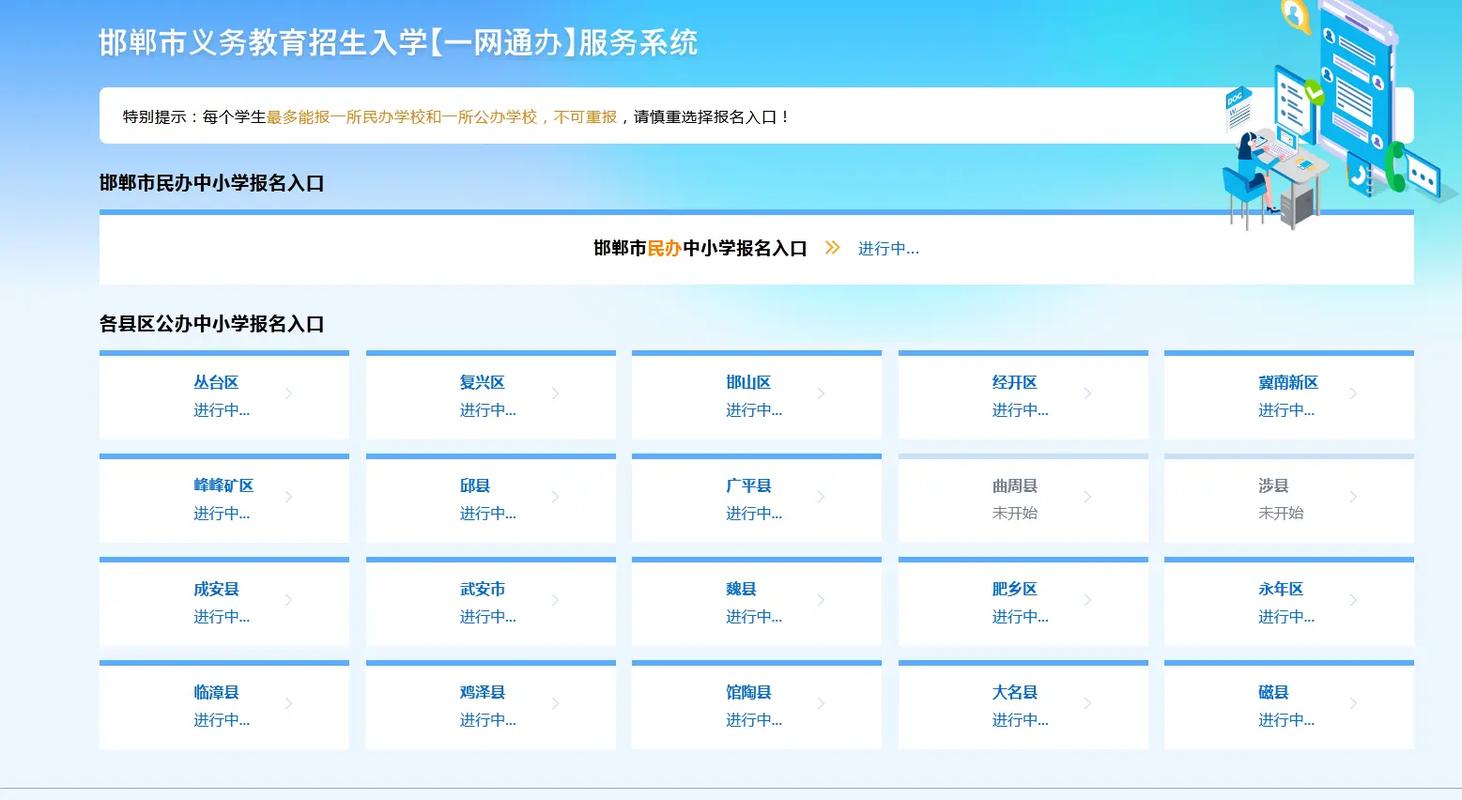Click the arrow icon on the 武安市 card

click(555, 600)
